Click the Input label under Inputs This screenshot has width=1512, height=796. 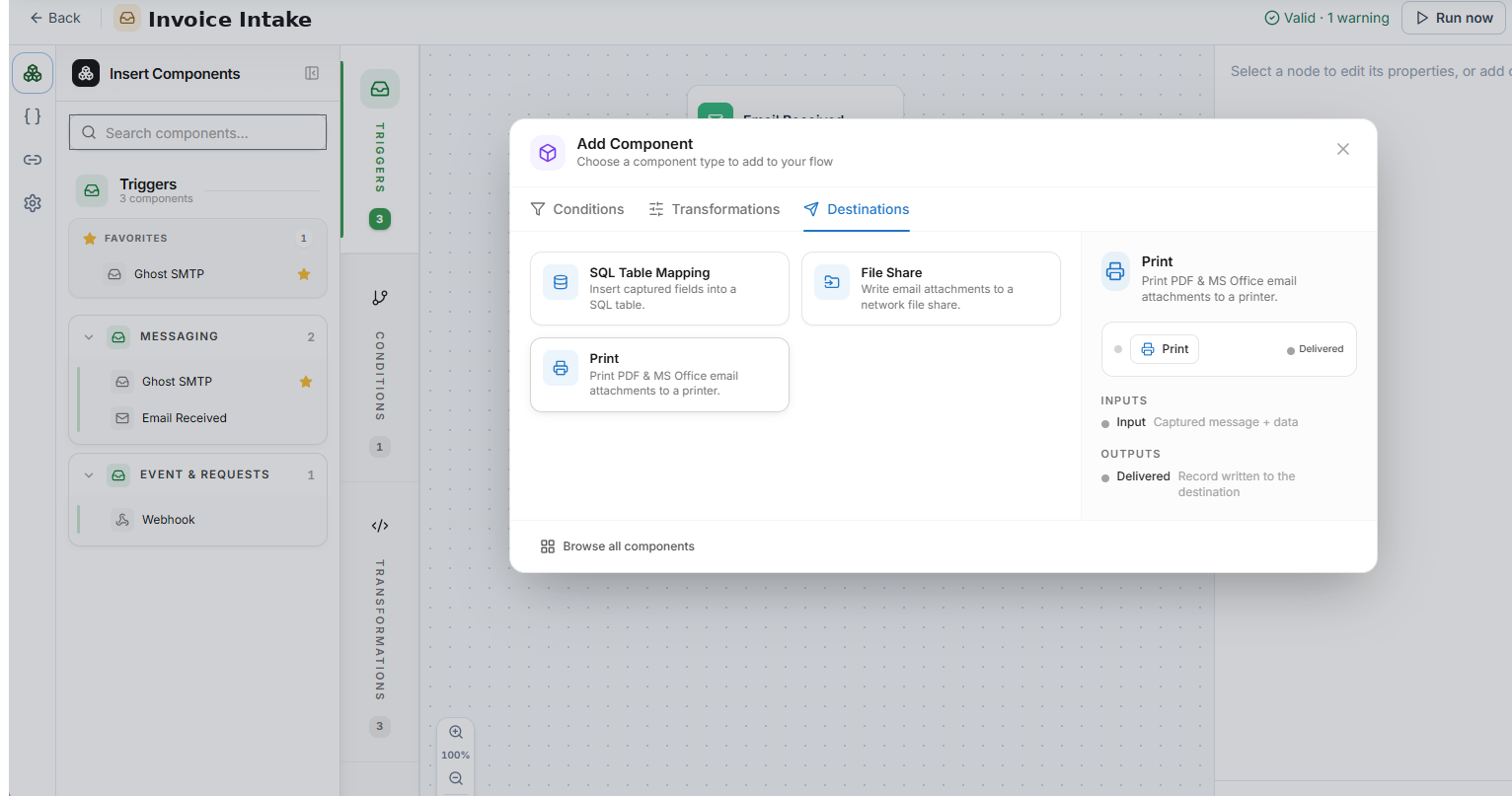coord(1131,422)
